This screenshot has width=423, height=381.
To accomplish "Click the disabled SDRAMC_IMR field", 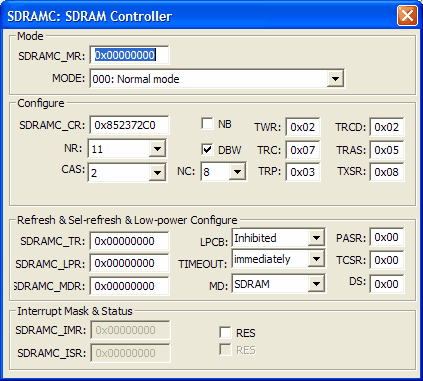I will pos(130,330).
